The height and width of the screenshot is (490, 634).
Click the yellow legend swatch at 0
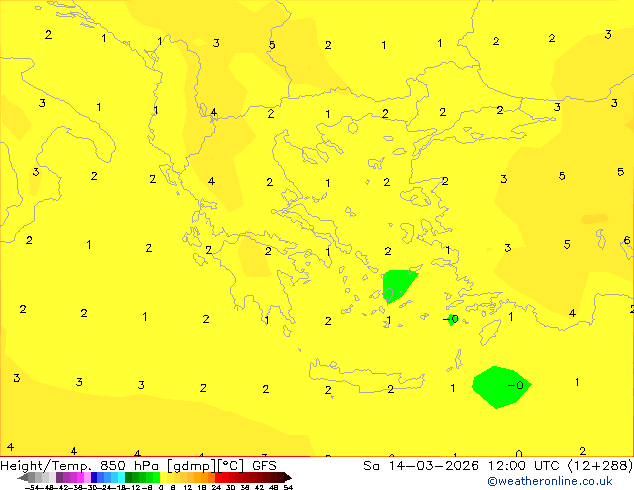coord(163,477)
